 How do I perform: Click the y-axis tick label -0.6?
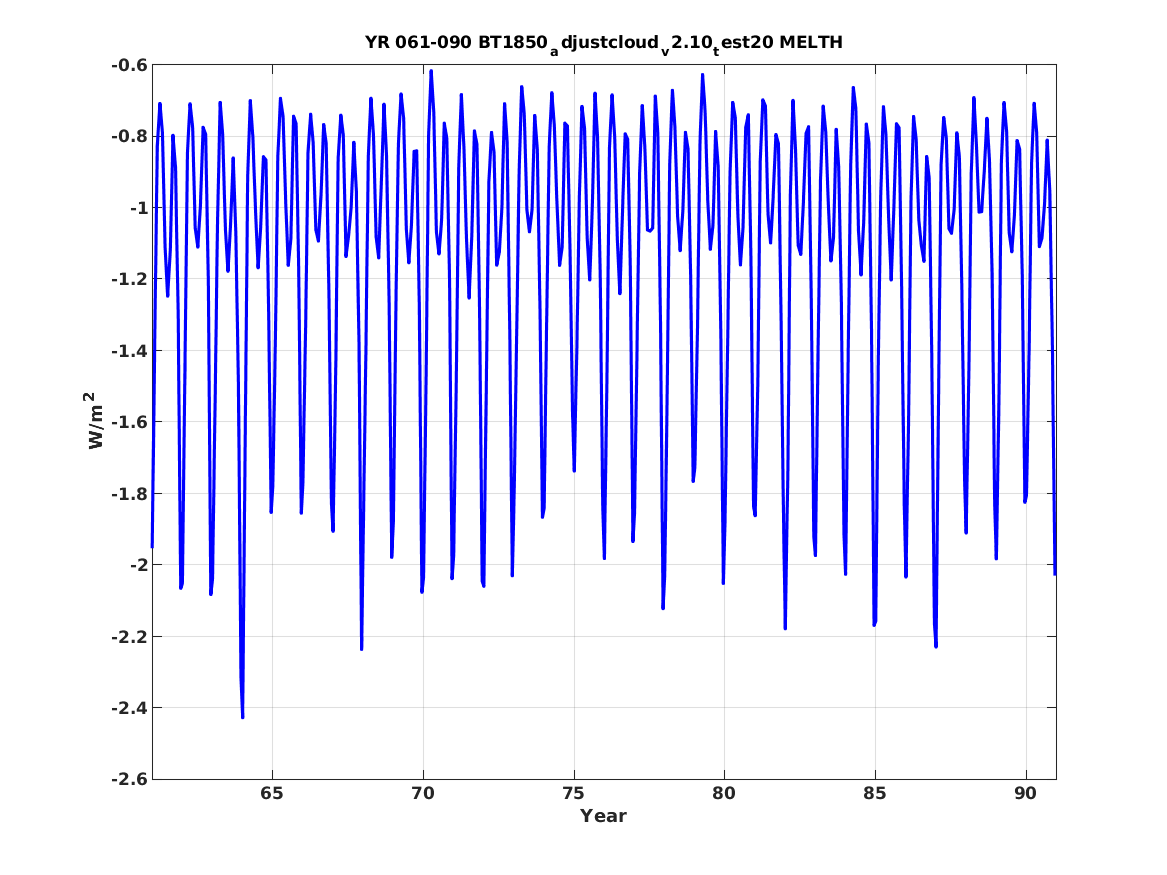(129, 65)
